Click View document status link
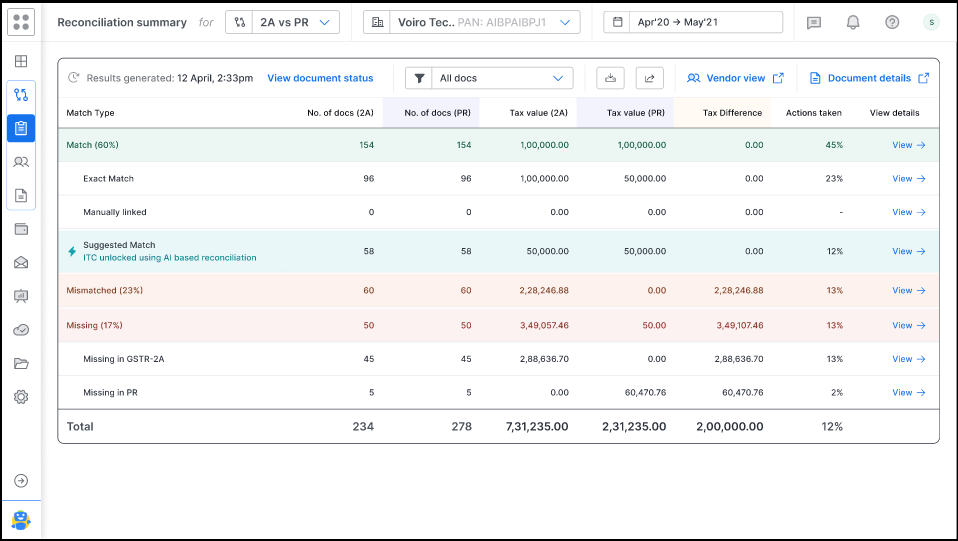The image size is (958, 541). tap(320, 78)
